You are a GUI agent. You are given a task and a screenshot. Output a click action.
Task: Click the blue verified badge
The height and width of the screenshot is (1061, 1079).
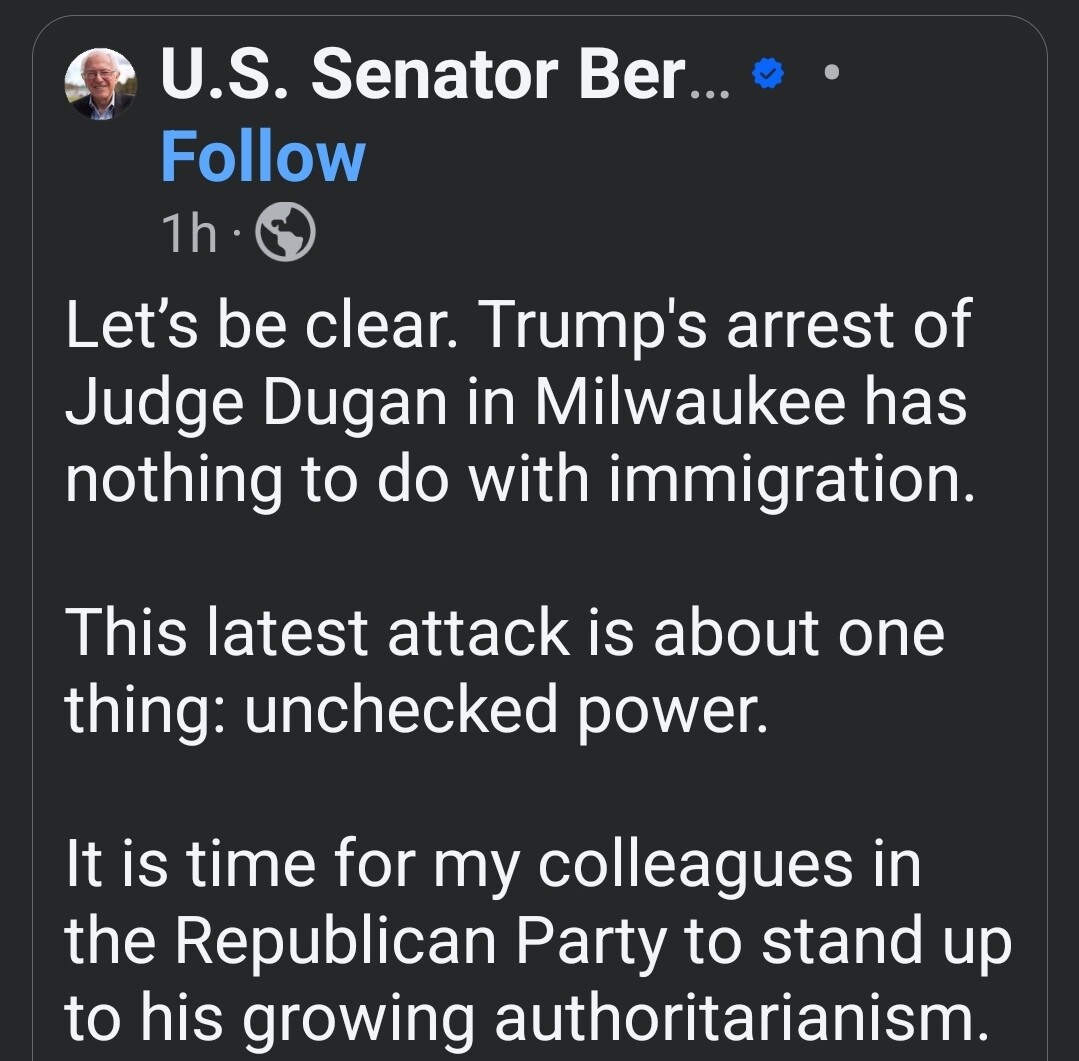768,74
